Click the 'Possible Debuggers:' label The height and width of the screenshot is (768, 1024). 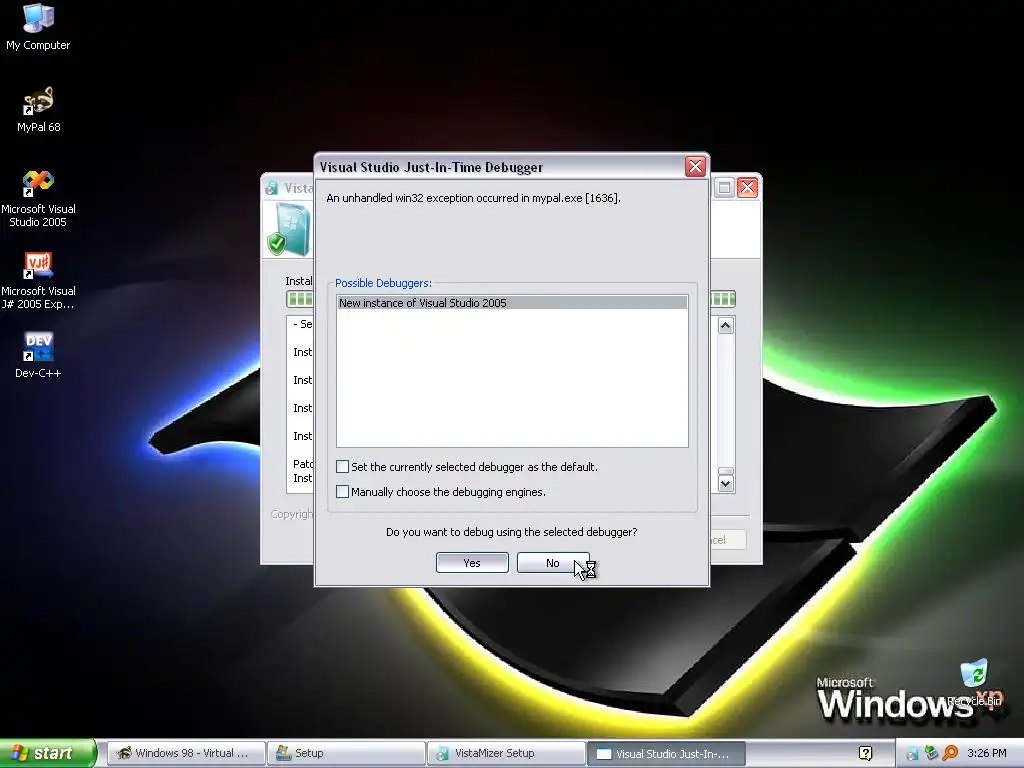(383, 283)
